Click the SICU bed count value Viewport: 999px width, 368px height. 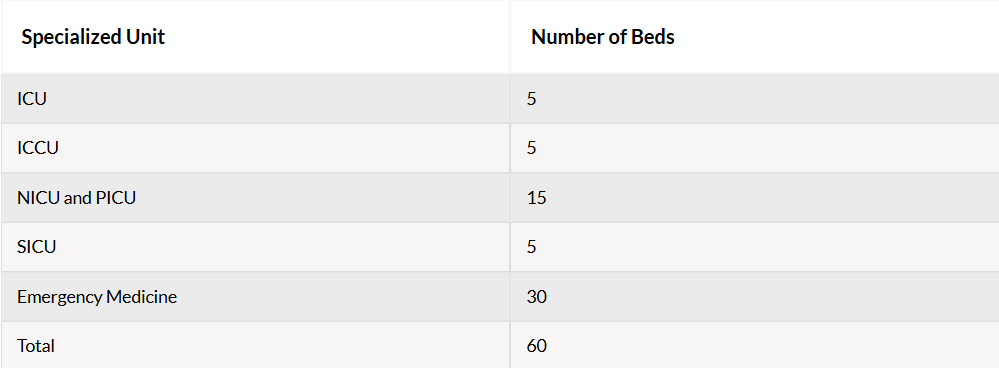coord(531,246)
